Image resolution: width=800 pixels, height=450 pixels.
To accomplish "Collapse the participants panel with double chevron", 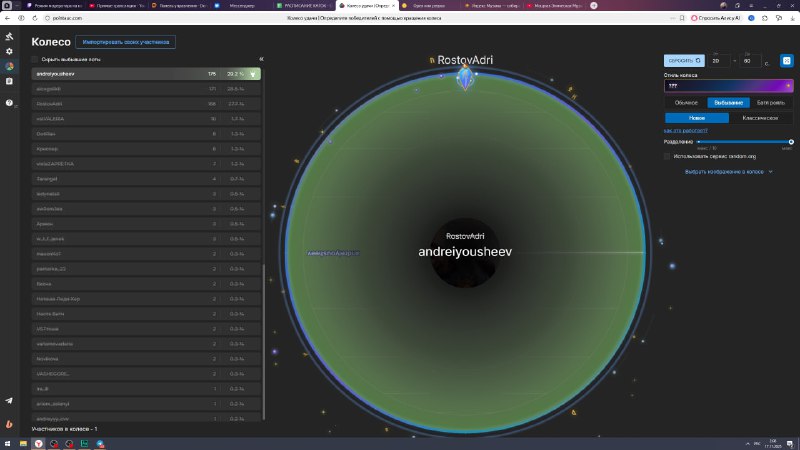I will 261,59.
